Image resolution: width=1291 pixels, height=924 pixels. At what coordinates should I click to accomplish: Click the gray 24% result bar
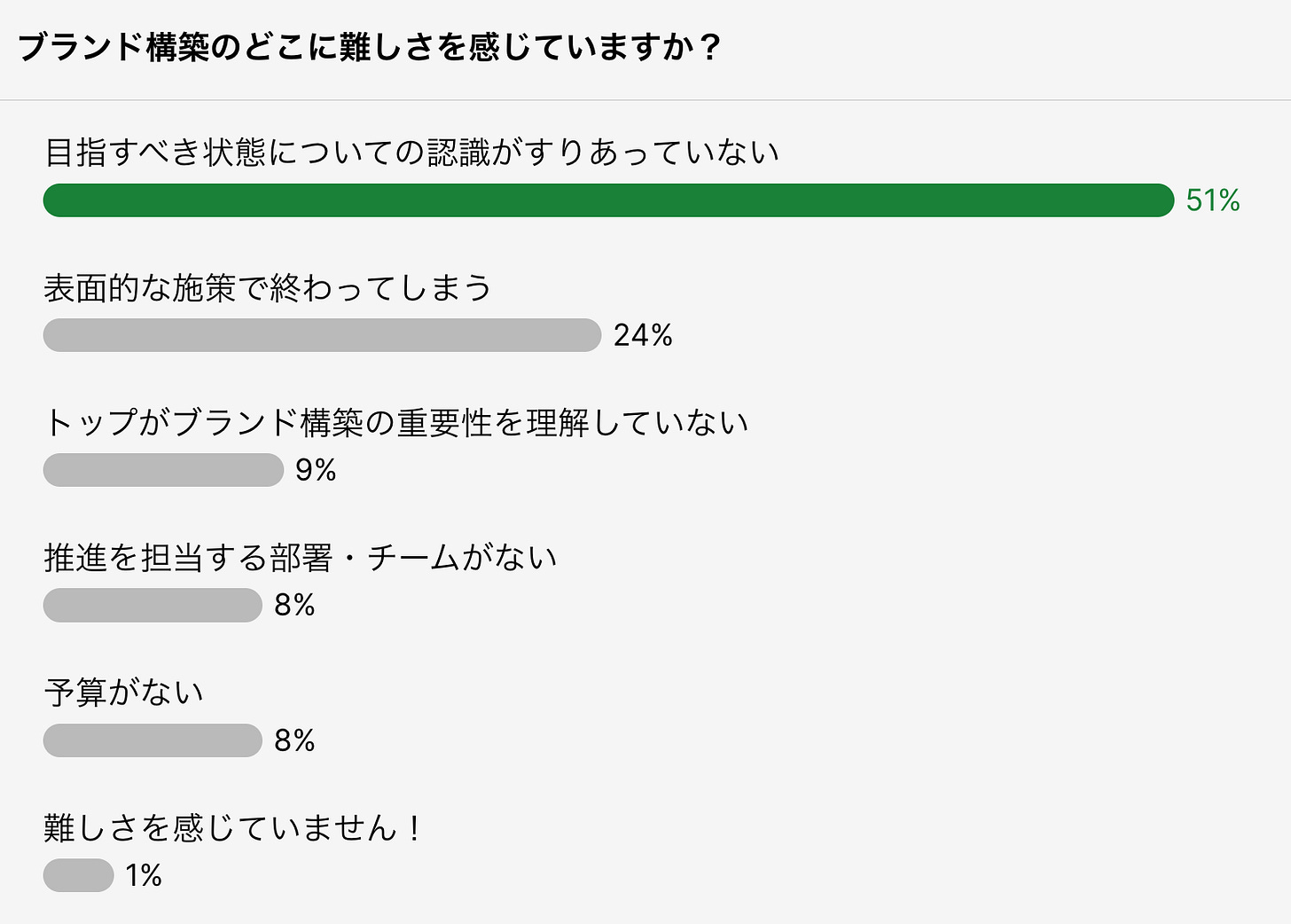tap(322, 335)
